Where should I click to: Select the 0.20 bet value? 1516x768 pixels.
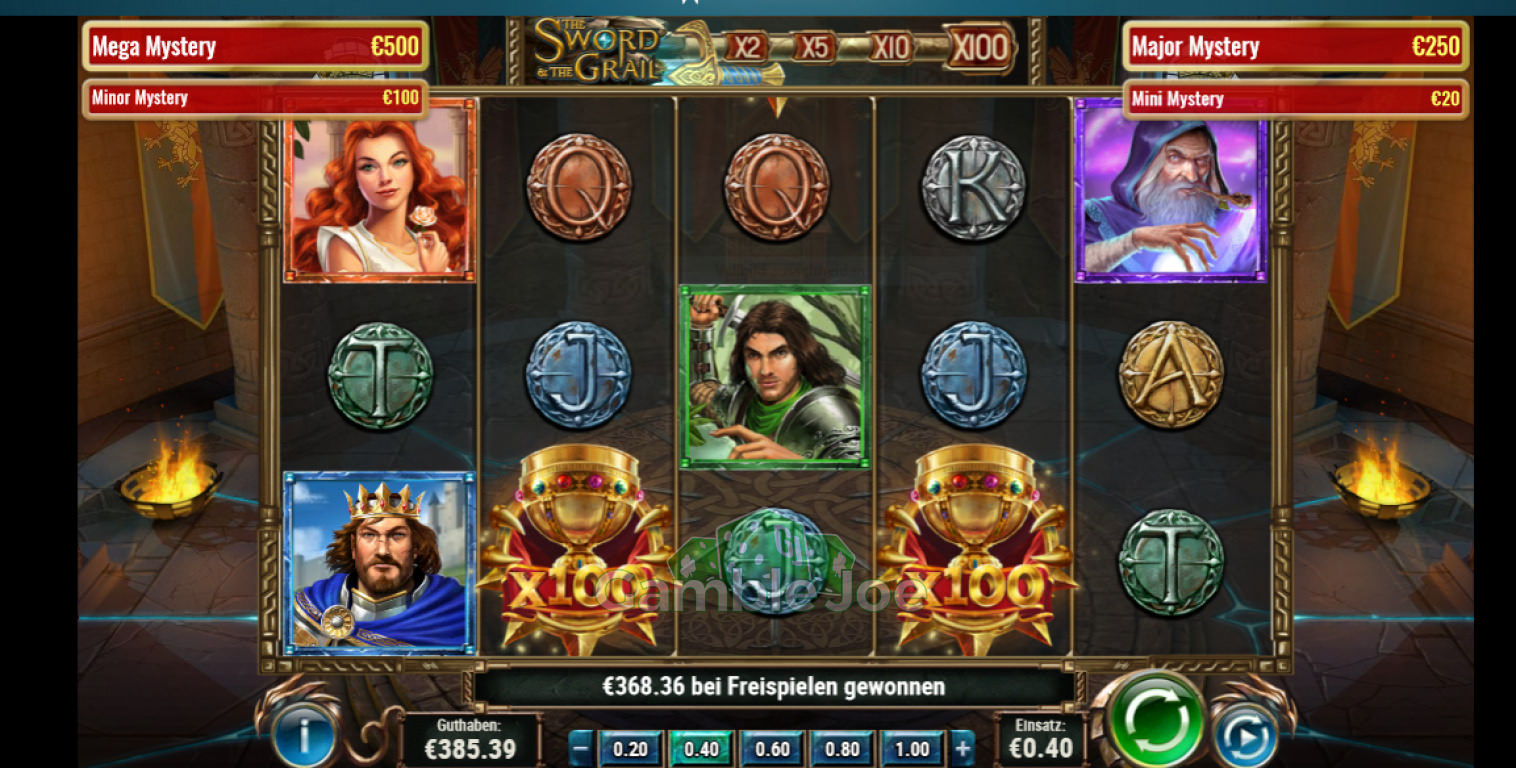pyautogui.click(x=629, y=748)
